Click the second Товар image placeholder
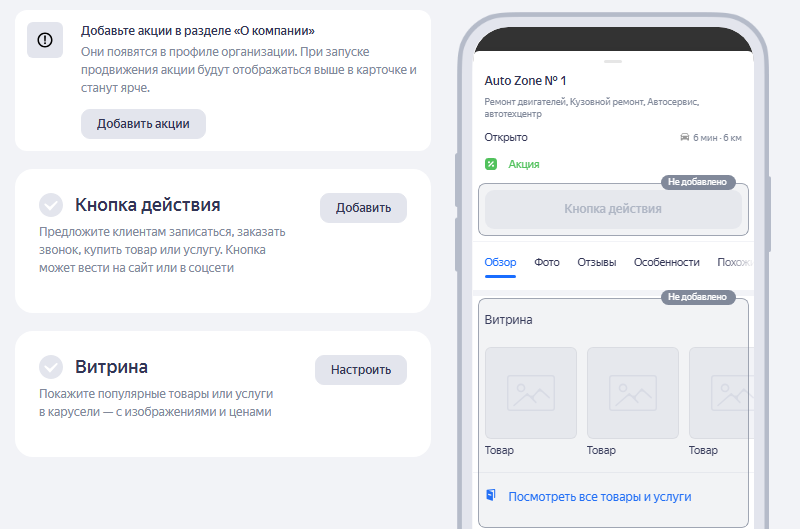 tap(633, 393)
